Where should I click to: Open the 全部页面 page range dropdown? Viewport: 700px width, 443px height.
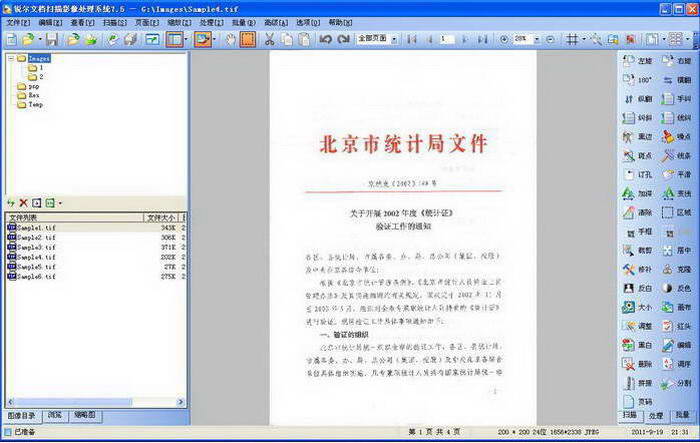coord(394,39)
